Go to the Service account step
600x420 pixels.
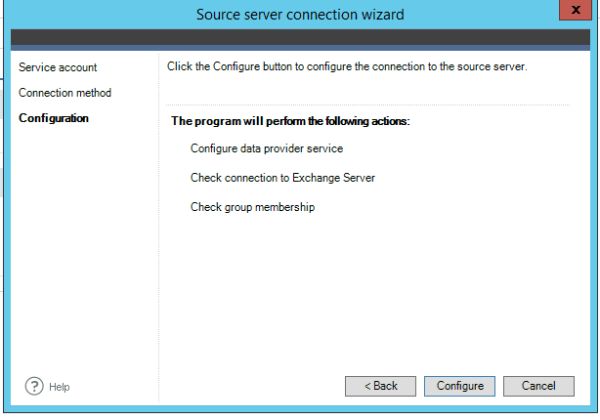(58, 67)
